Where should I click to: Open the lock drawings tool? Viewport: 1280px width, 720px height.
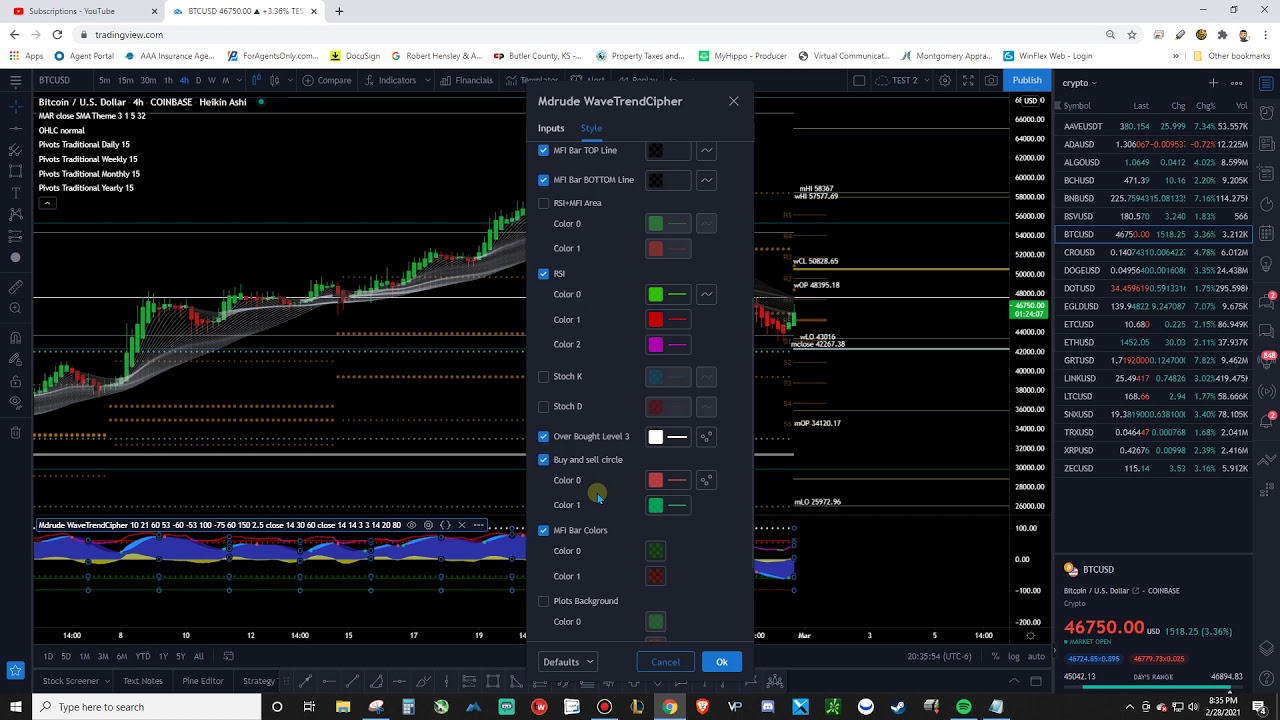click(x=15, y=381)
